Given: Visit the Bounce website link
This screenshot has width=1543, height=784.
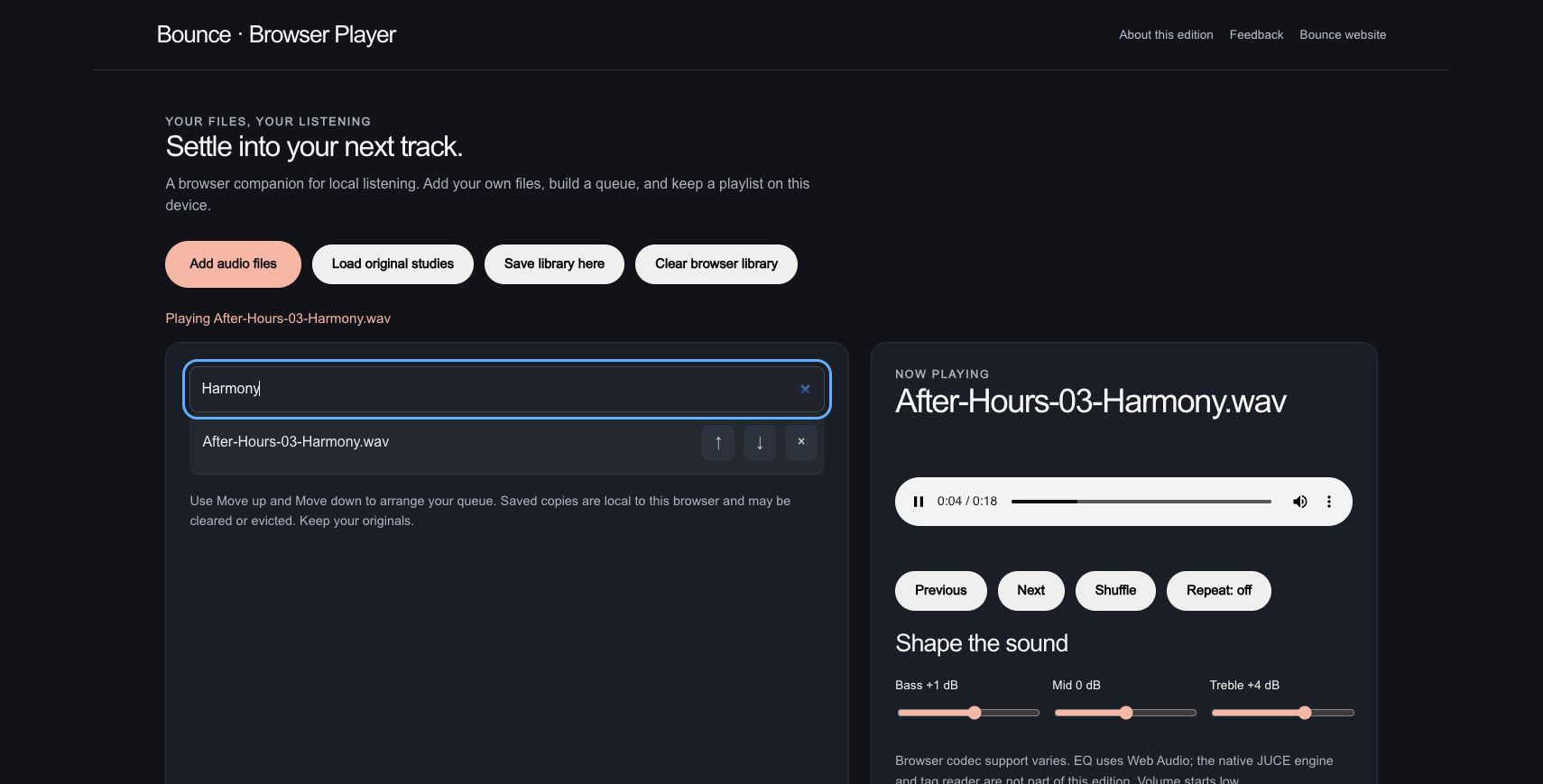Looking at the screenshot, I should pyautogui.click(x=1343, y=35).
